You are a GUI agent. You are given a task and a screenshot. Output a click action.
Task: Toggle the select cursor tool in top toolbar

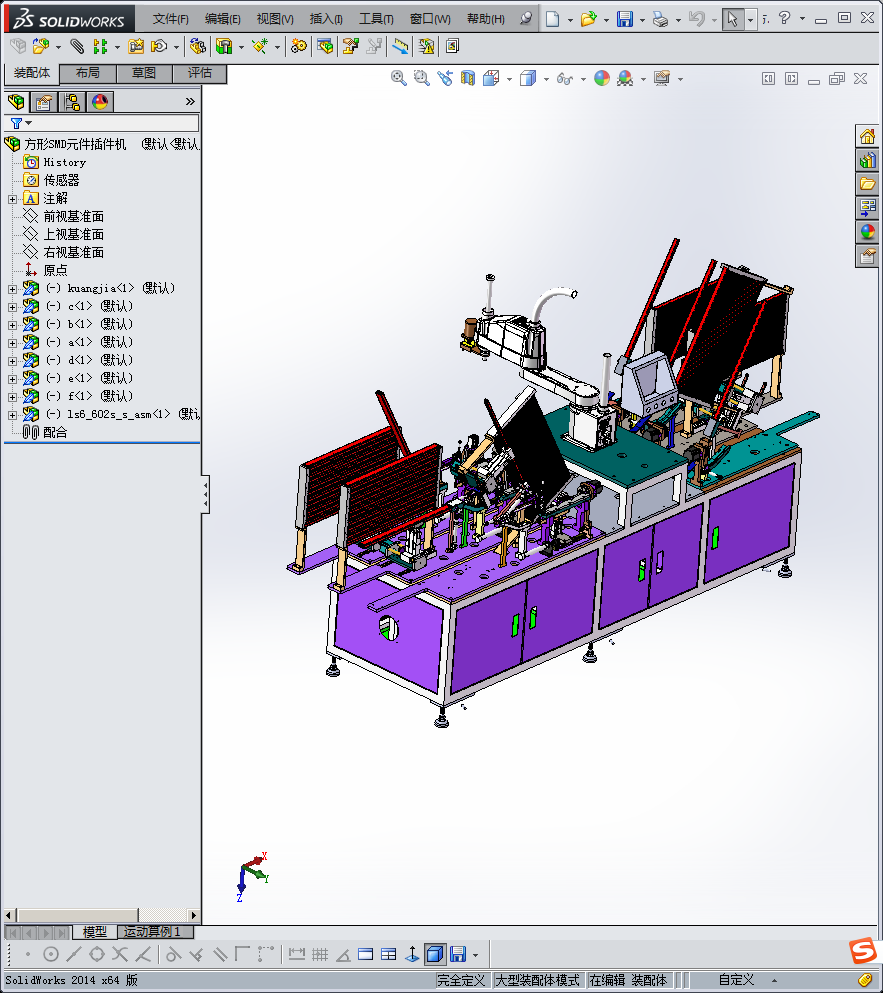tap(732, 19)
